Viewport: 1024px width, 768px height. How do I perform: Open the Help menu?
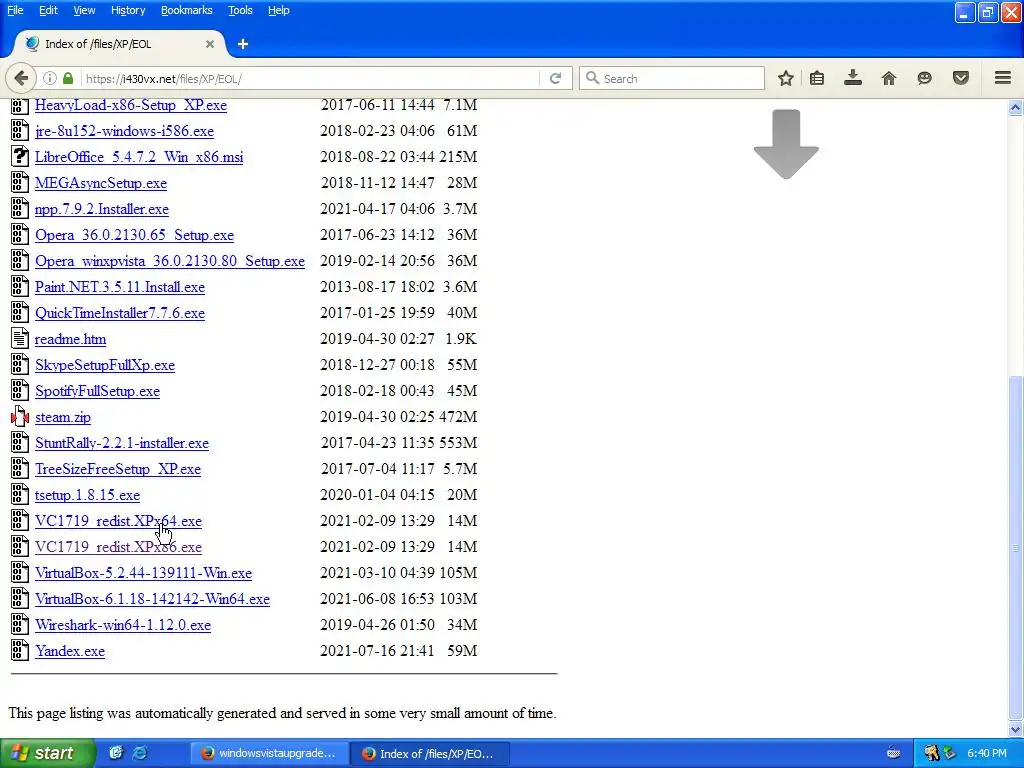(279, 10)
